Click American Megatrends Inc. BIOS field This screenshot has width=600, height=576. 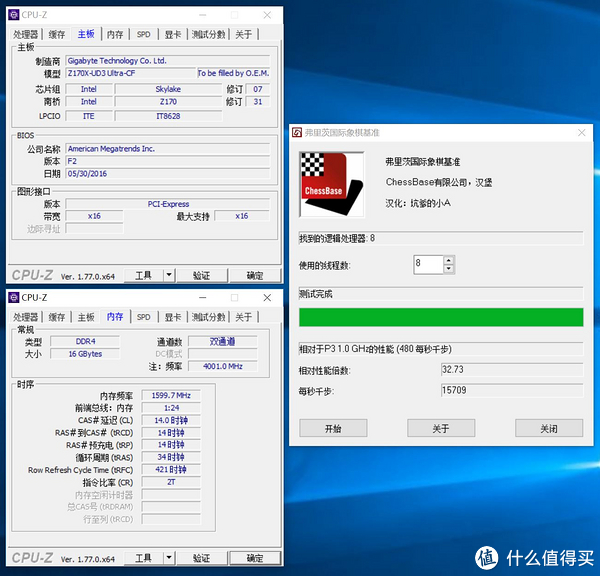168,148
